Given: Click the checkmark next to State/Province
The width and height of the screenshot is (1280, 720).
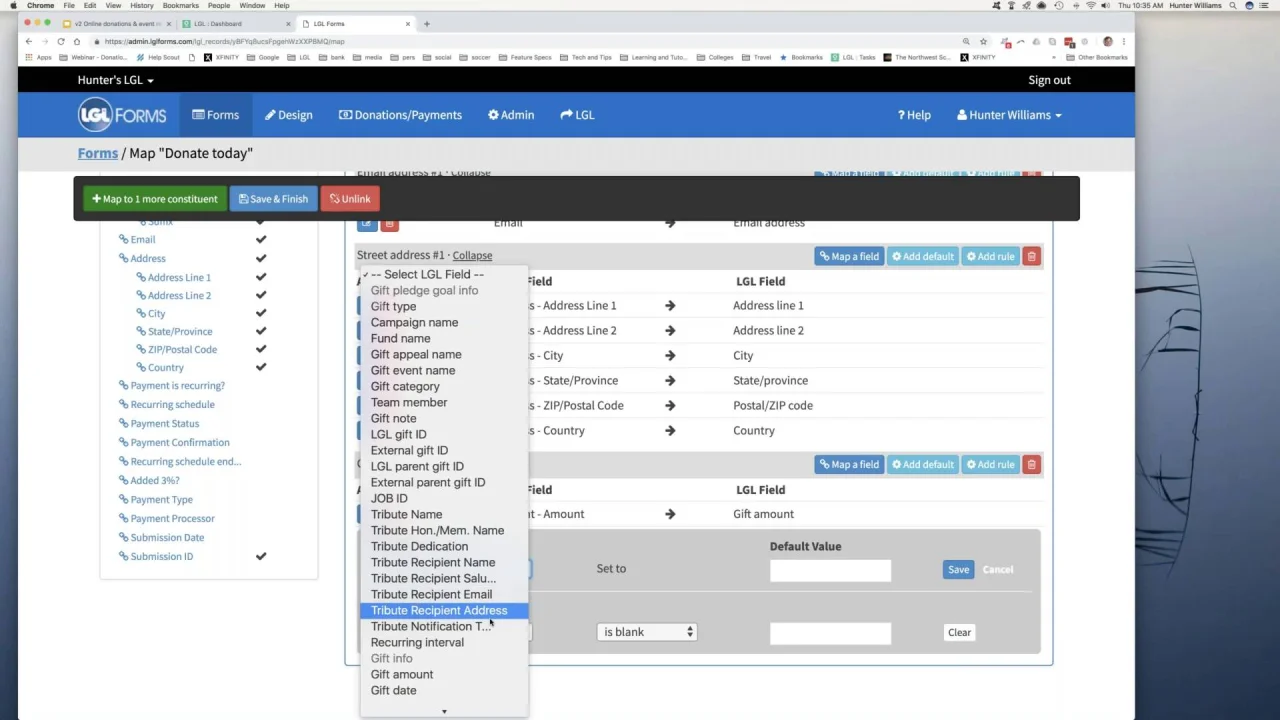Looking at the screenshot, I should (x=261, y=331).
